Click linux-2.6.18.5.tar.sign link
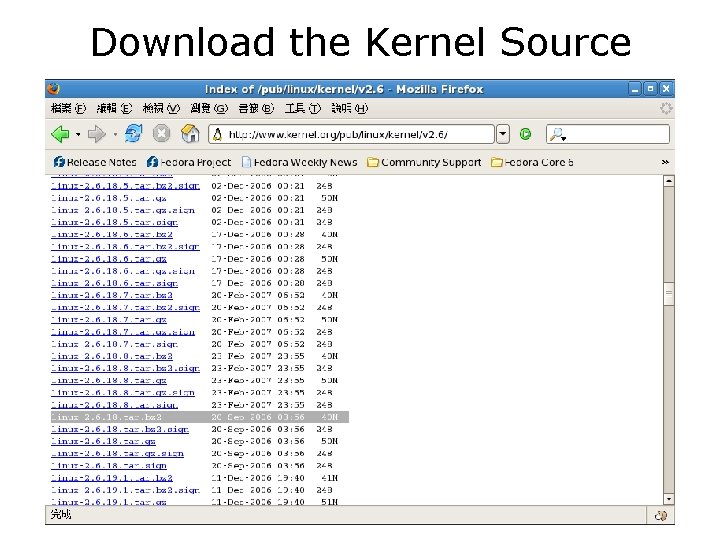The width and height of the screenshot is (720, 540). tap(114, 222)
